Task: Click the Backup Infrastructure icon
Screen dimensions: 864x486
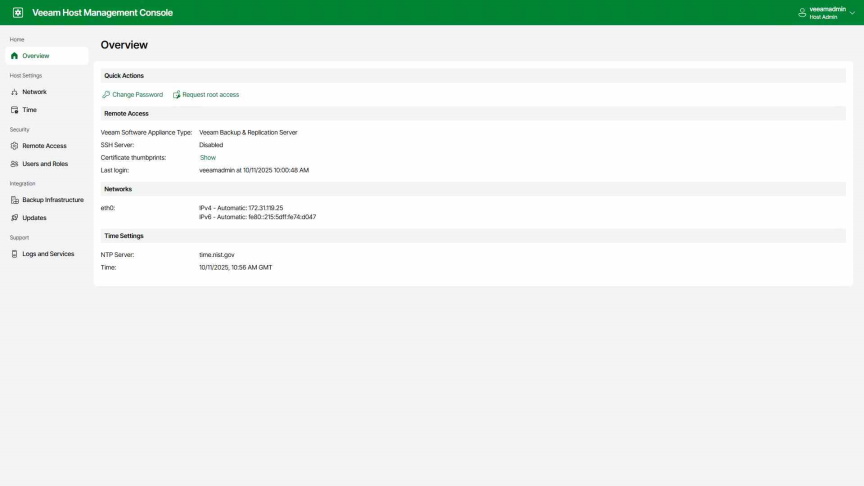Action: pos(14,200)
